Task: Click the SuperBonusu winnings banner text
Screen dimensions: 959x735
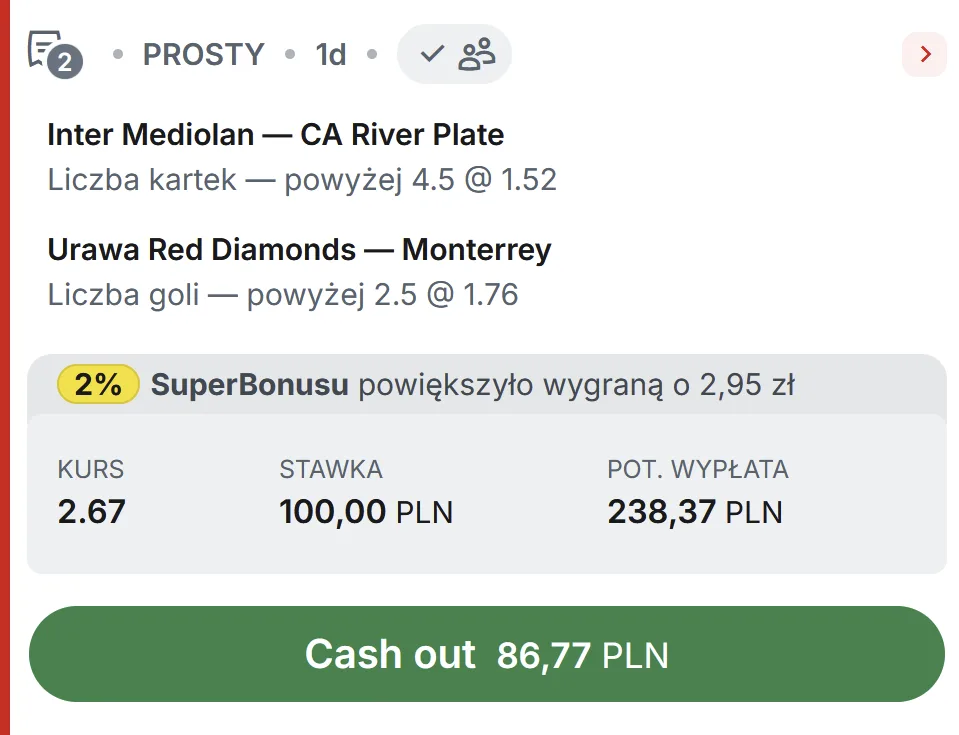Action: [x=473, y=385]
